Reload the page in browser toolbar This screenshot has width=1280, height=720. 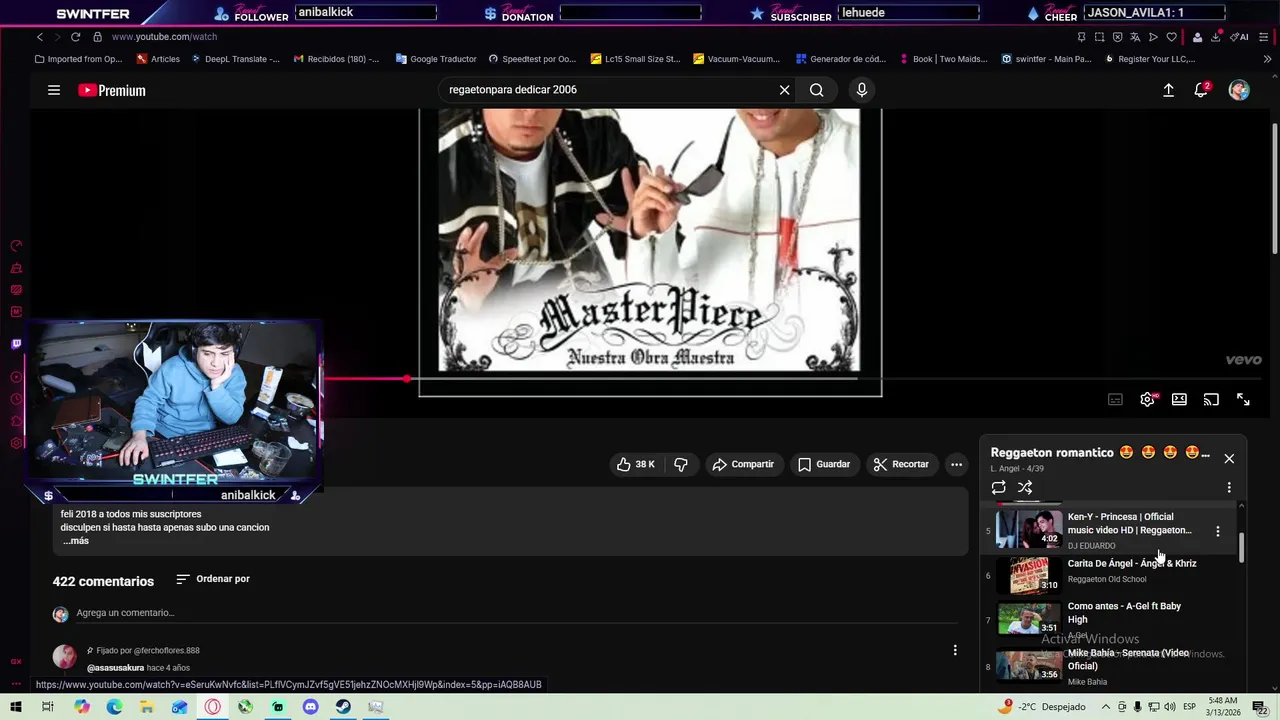click(75, 37)
